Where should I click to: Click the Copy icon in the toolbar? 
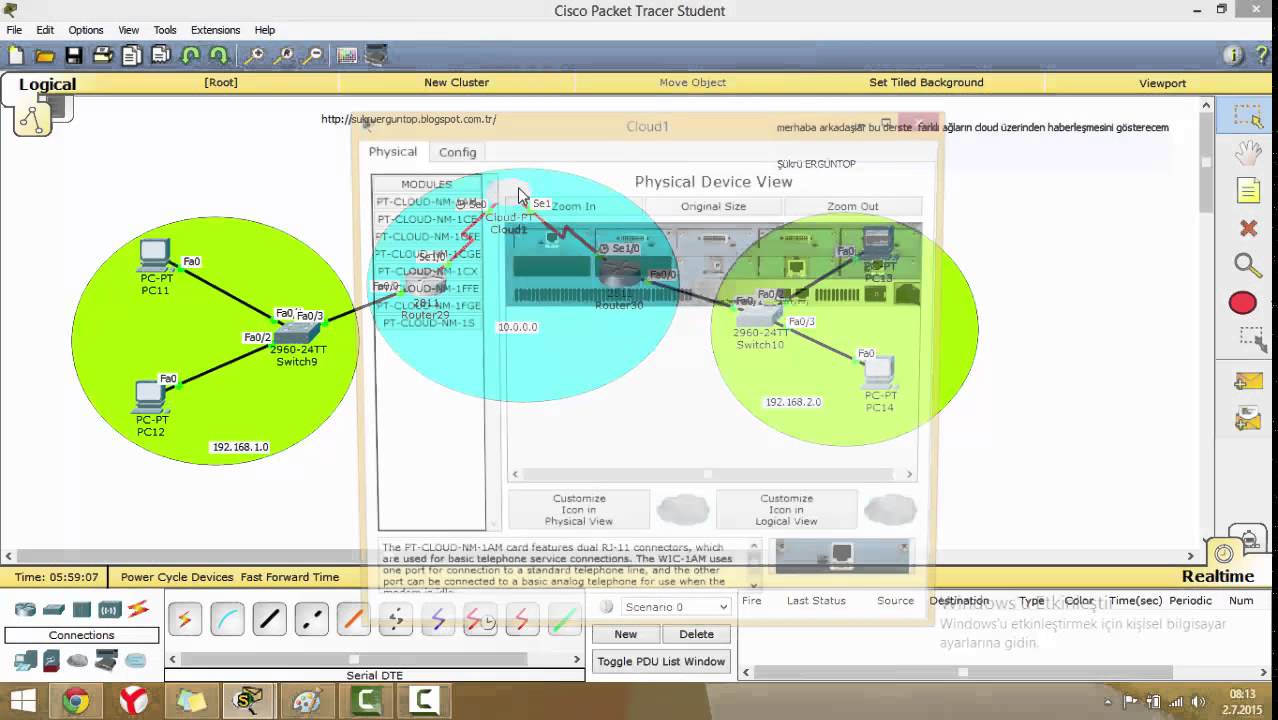pos(132,56)
